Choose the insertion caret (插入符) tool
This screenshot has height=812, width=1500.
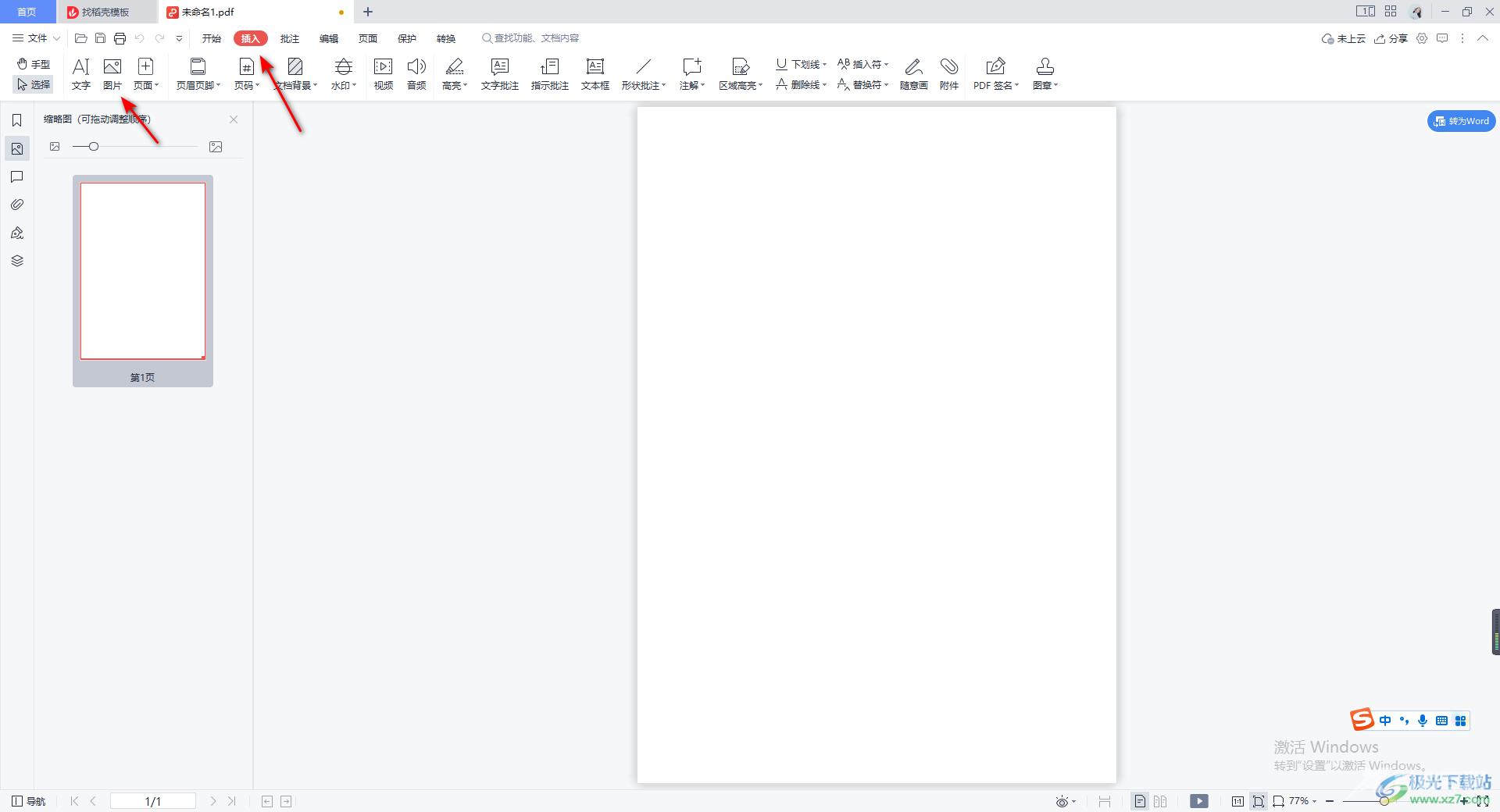(862, 64)
